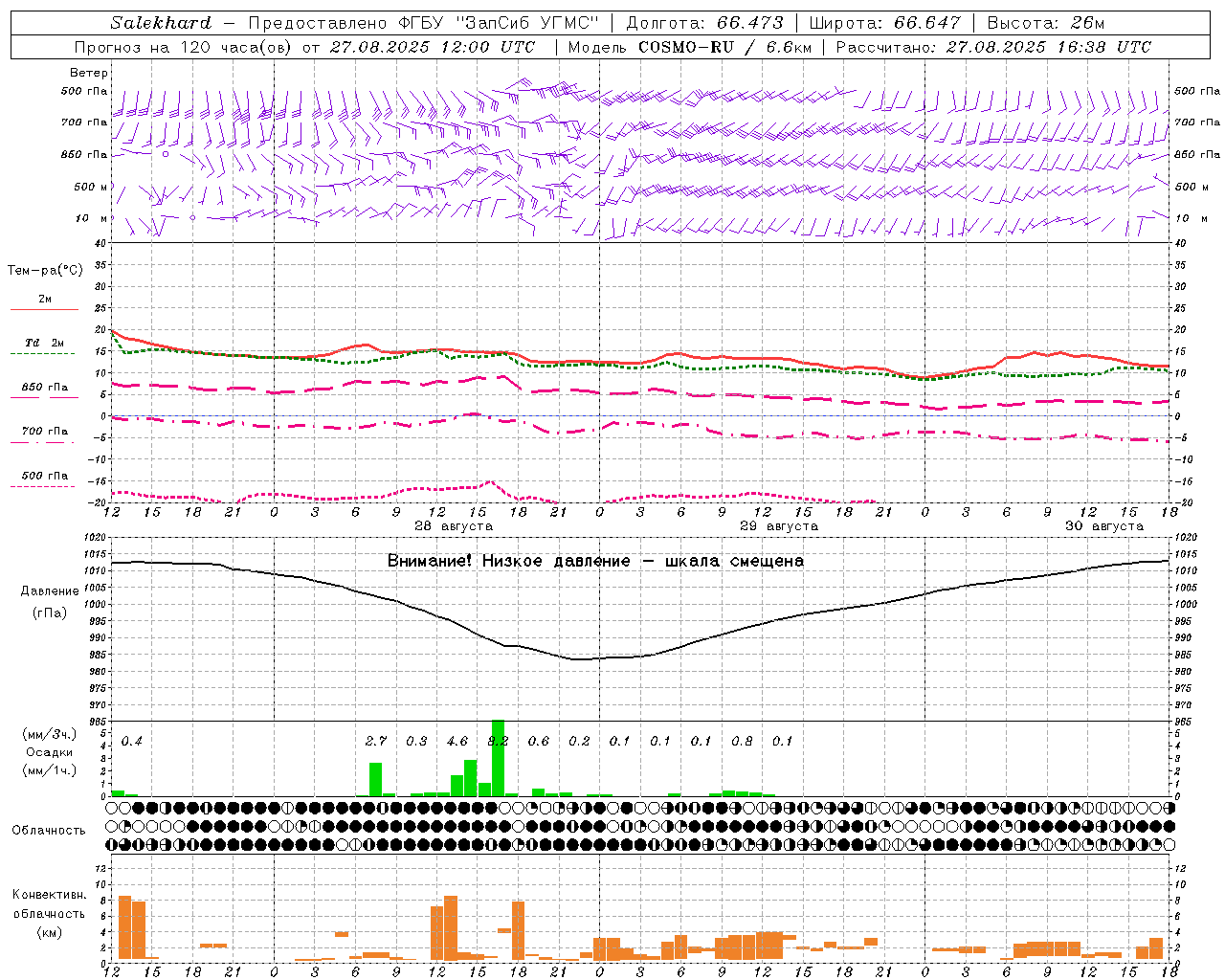Click the "28 августа" date label
The height and width of the screenshot is (980, 1225).
454,526
